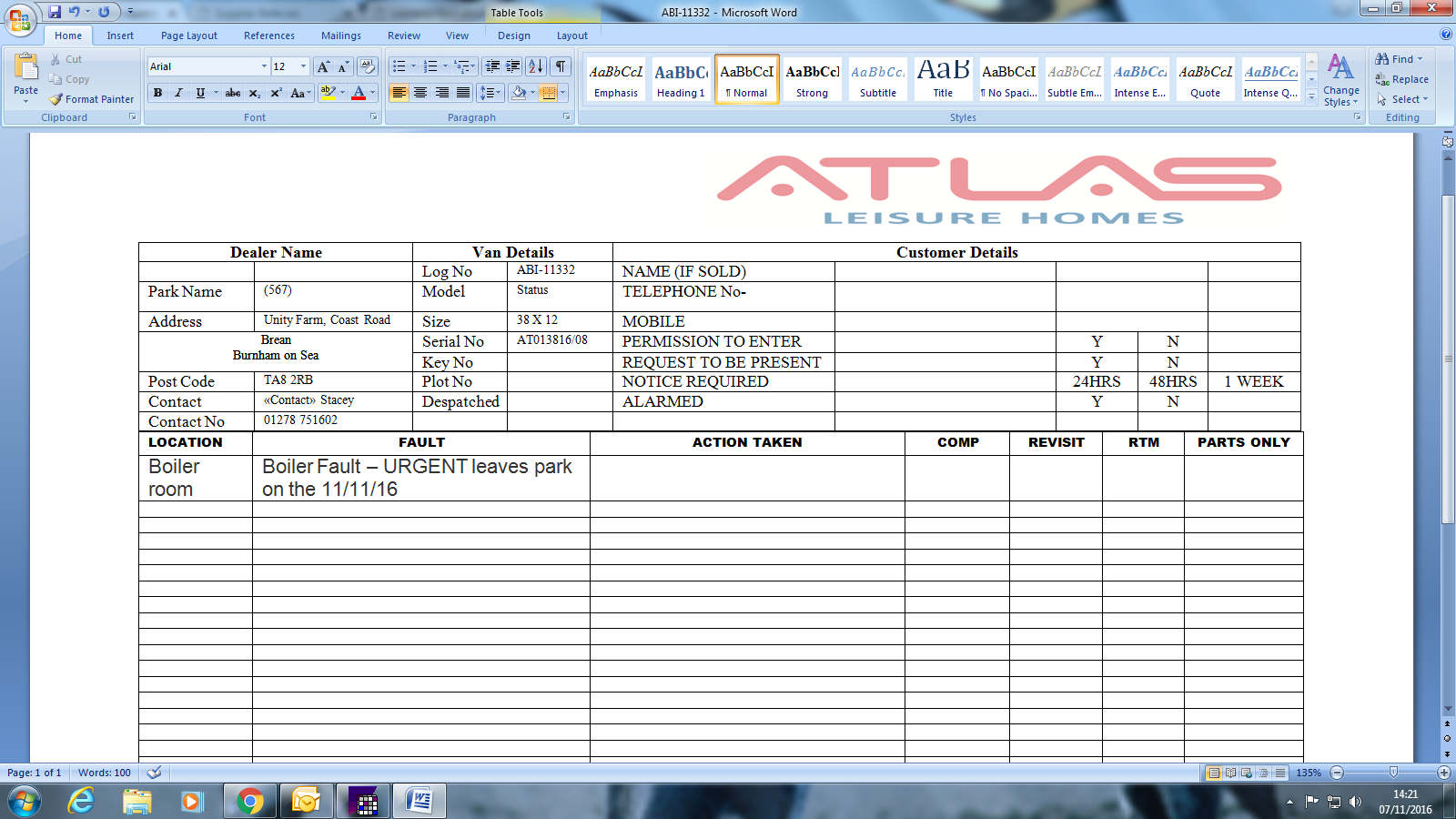Toggle Bold formatting
Image resolution: width=1456 pixels, height=819 pixels.
(158, 93)
